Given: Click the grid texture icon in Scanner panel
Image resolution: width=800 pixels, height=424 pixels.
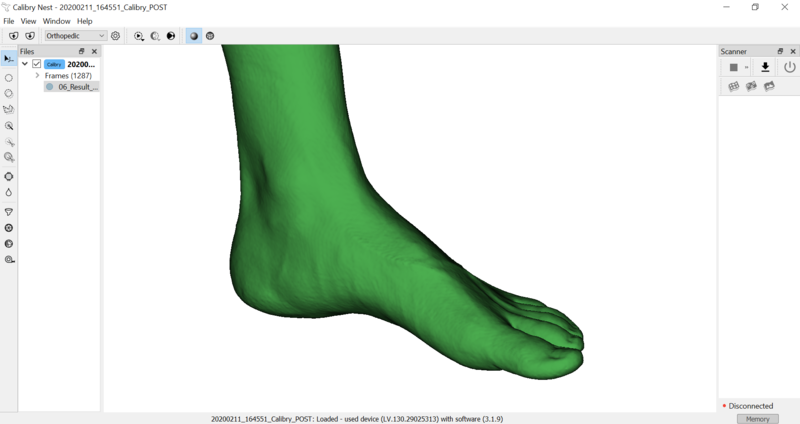Looking at the screenshot, I should click(734, 87).
